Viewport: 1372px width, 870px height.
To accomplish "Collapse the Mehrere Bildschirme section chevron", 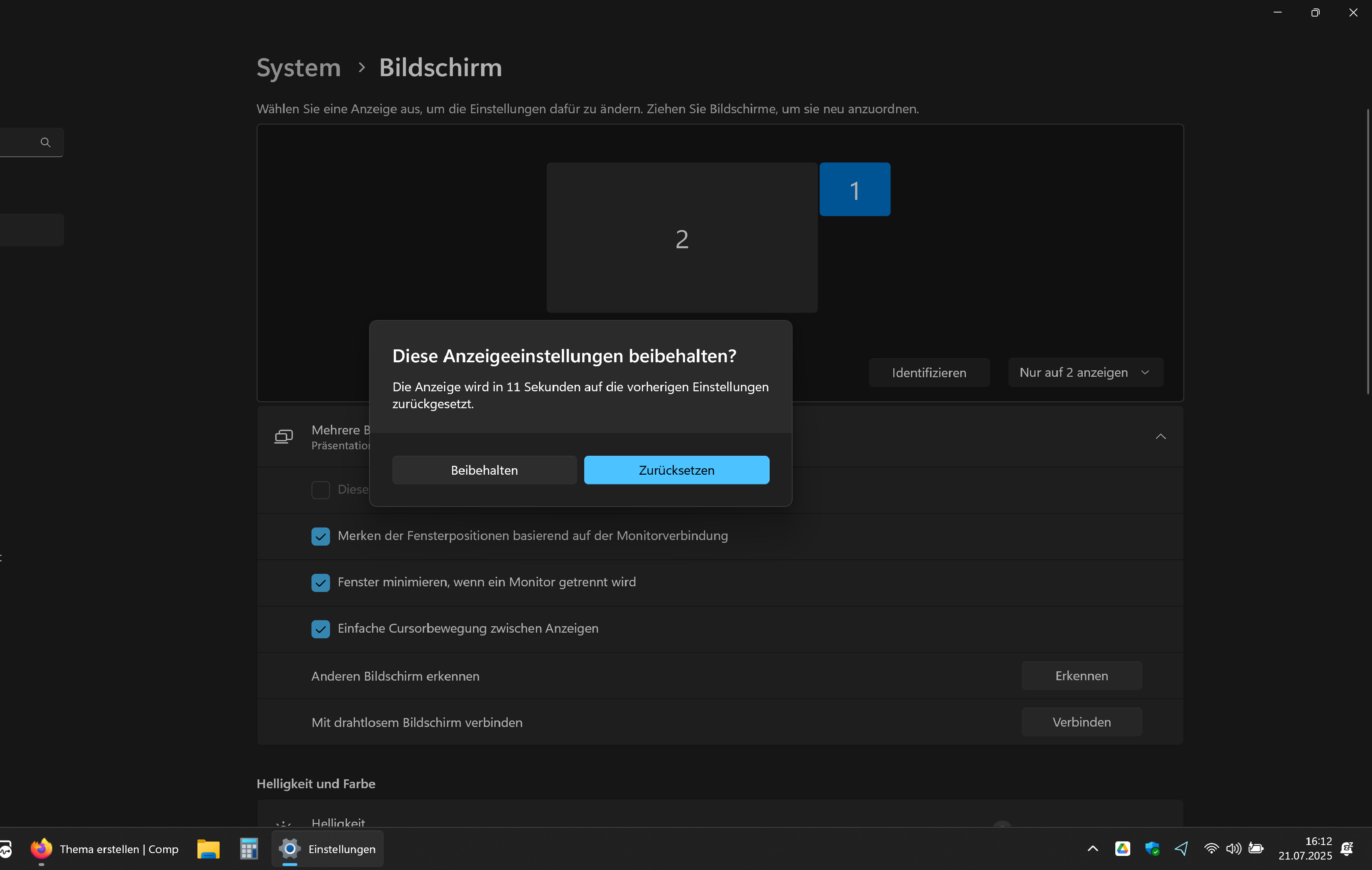I will [1160, 436].
